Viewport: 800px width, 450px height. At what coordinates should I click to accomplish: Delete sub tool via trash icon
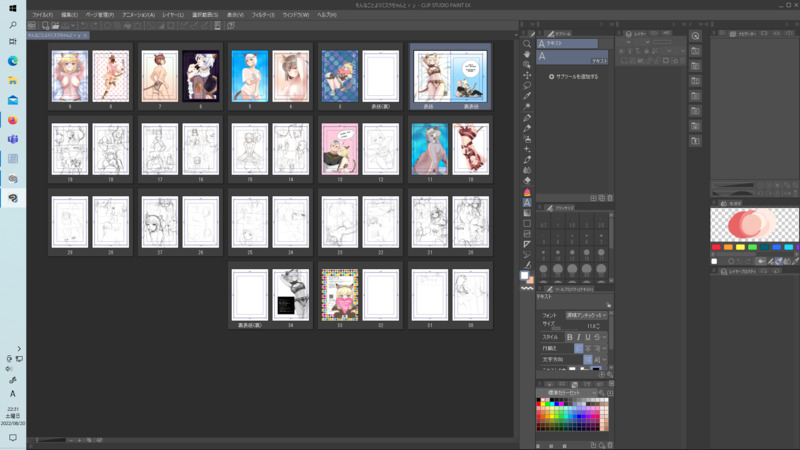click(x=610, y=198)
